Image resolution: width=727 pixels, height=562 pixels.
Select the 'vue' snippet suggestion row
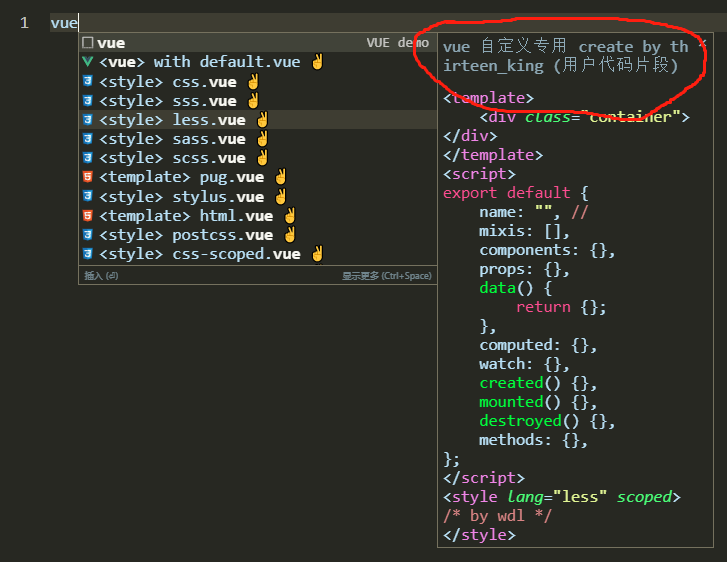point(258,43)
